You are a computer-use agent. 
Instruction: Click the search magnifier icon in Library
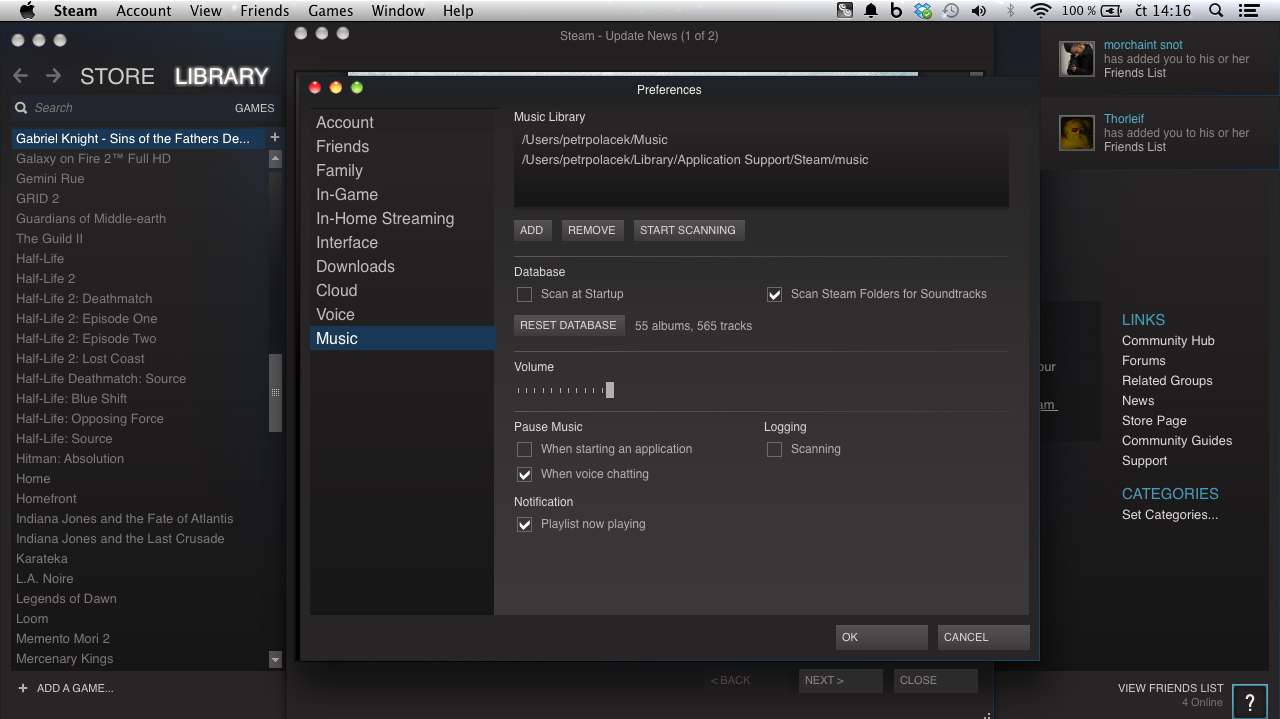pyautogui.click(x=21, y=108)
